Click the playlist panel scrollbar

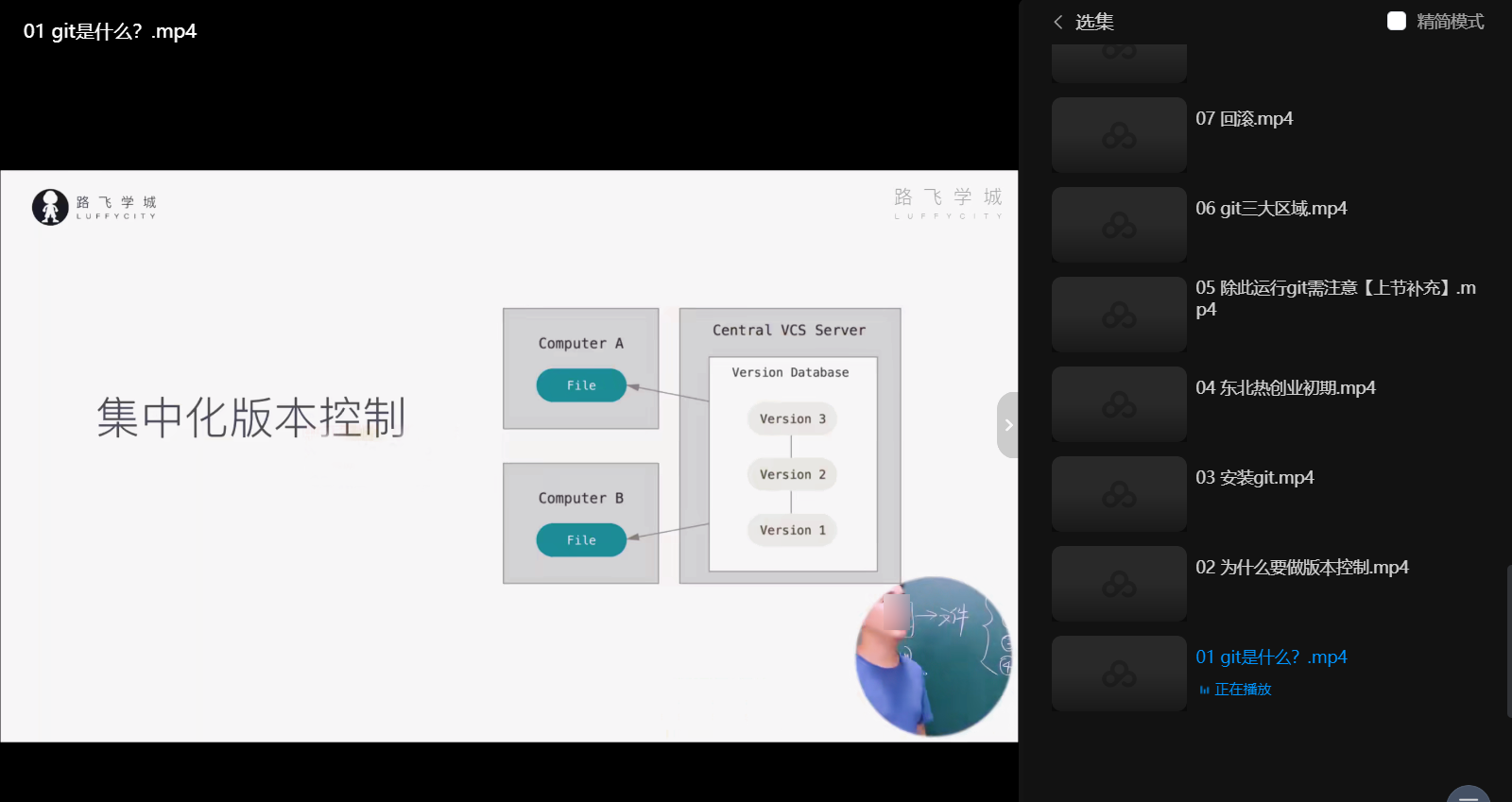coord(1508,642)
